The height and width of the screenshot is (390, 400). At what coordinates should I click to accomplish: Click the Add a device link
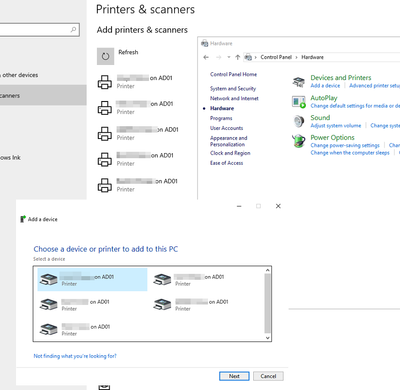pyautogui.click(x=325, y=86)
